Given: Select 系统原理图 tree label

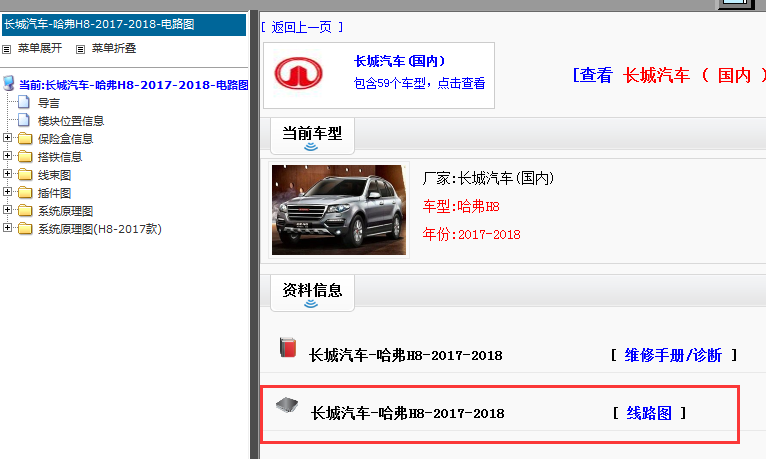Looking at the screenshot, I should point(65,211).
